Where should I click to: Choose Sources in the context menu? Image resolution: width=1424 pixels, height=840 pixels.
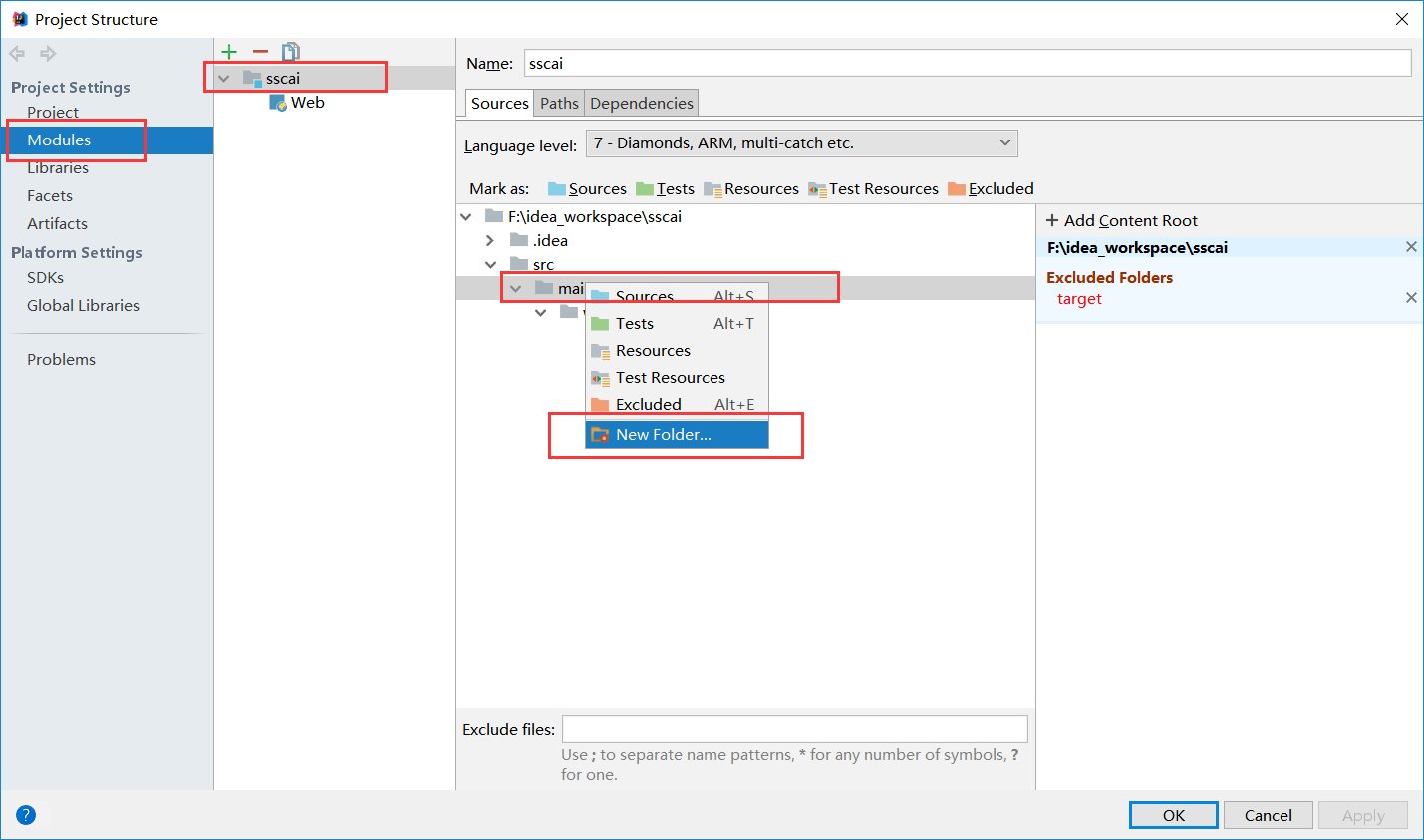click(677, 296)
